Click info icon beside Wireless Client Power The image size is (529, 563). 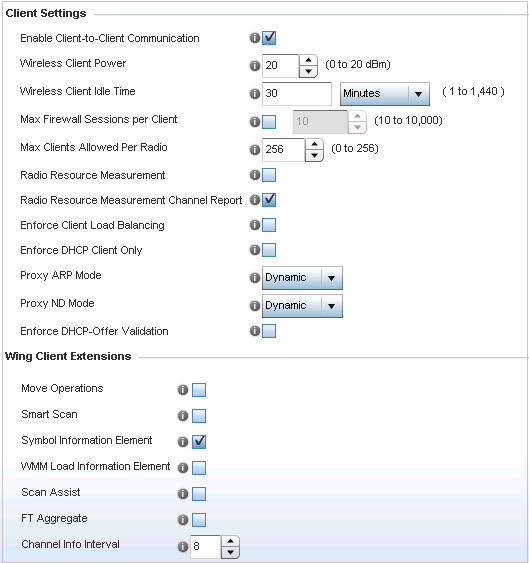255,65
